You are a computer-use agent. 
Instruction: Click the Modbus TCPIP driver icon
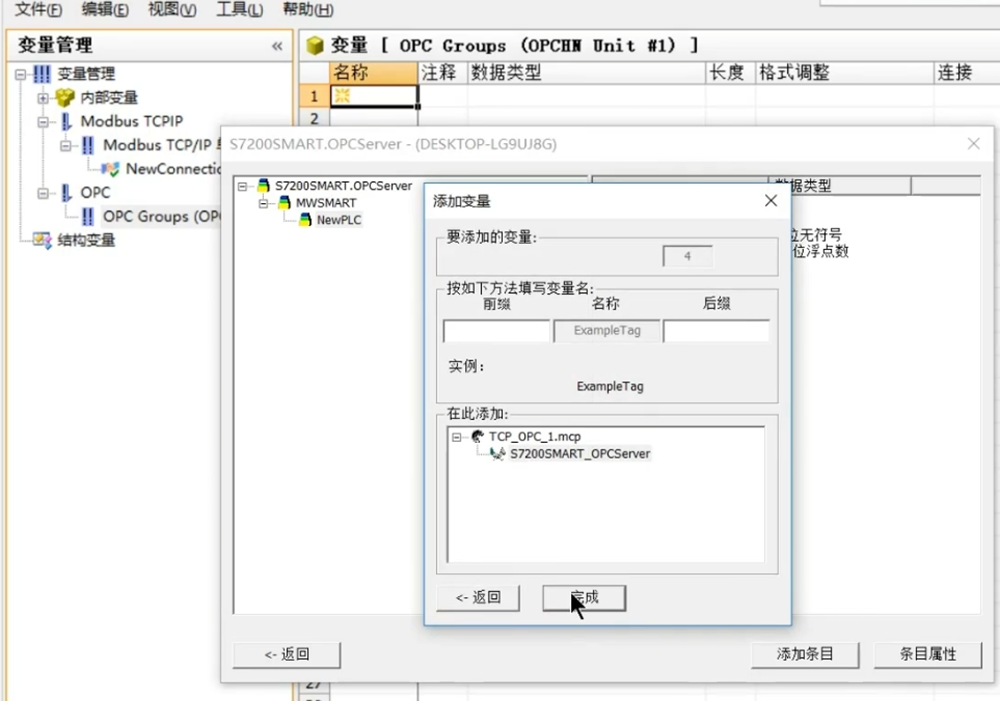click(66, 122)
